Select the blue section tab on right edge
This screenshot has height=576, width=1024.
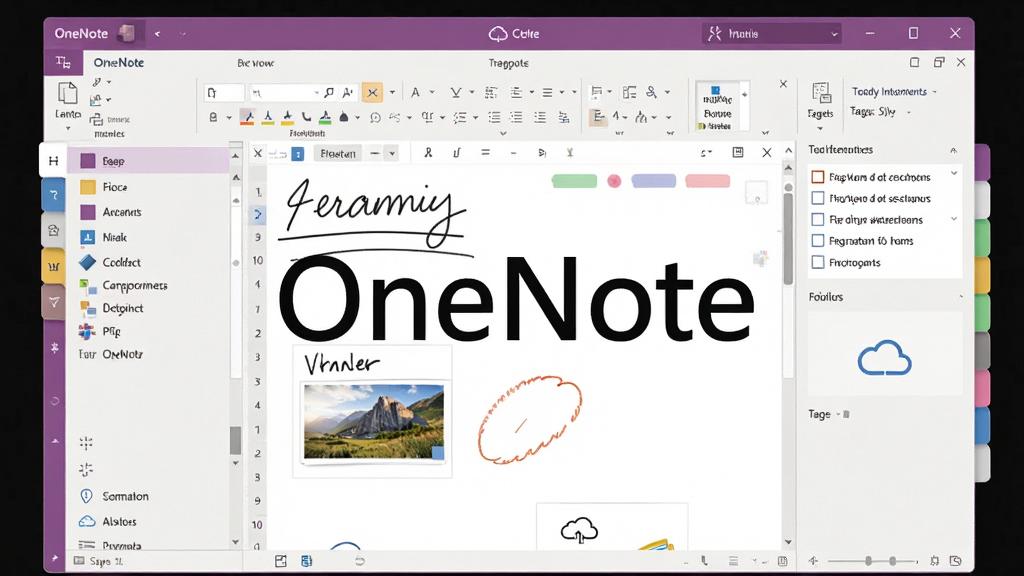point(982,425)
